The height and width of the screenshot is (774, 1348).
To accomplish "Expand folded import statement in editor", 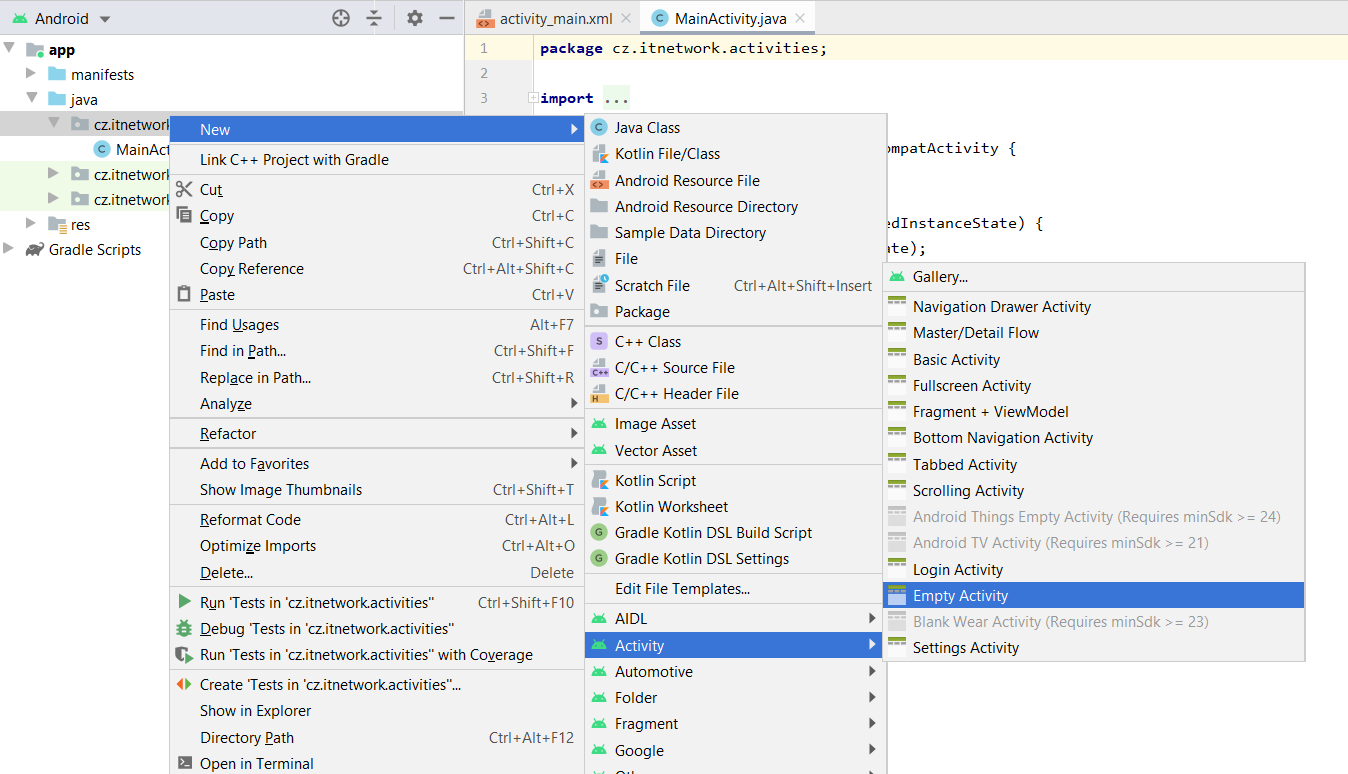I will click(x=533, y=98).
